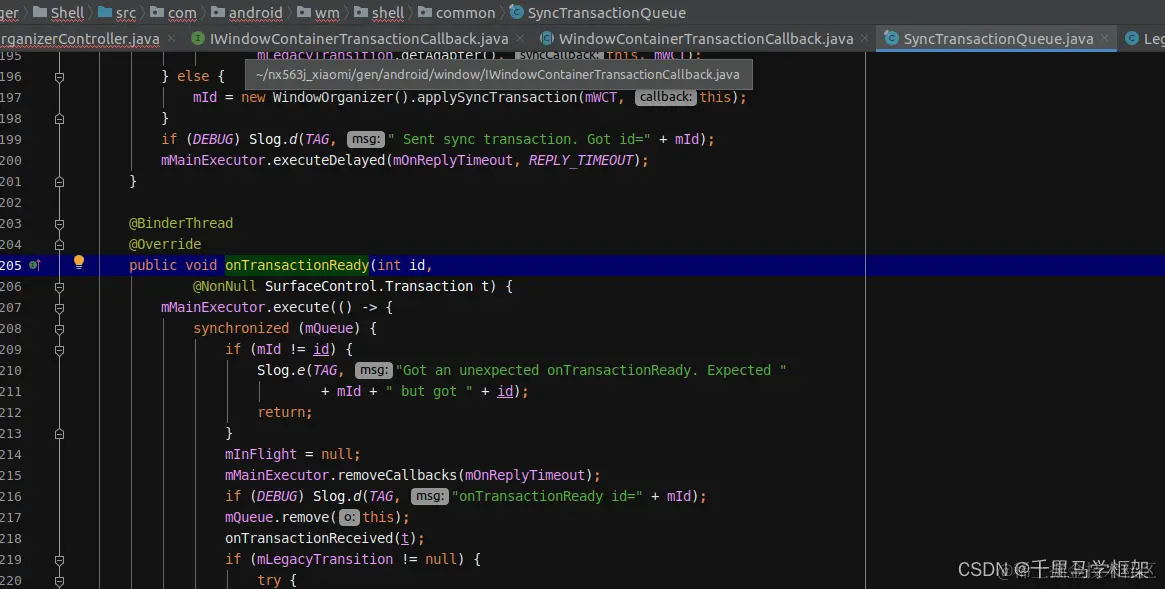Click the @BinderThread annotation
The width and height of the screenshot is (1165, 589).
pos(181,223)
